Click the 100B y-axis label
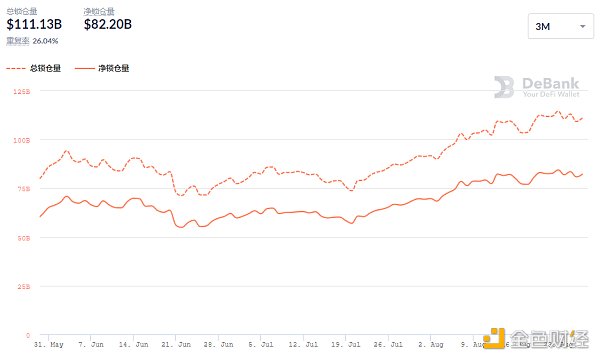This screenshot has width=600, height=360. [21, 140]
